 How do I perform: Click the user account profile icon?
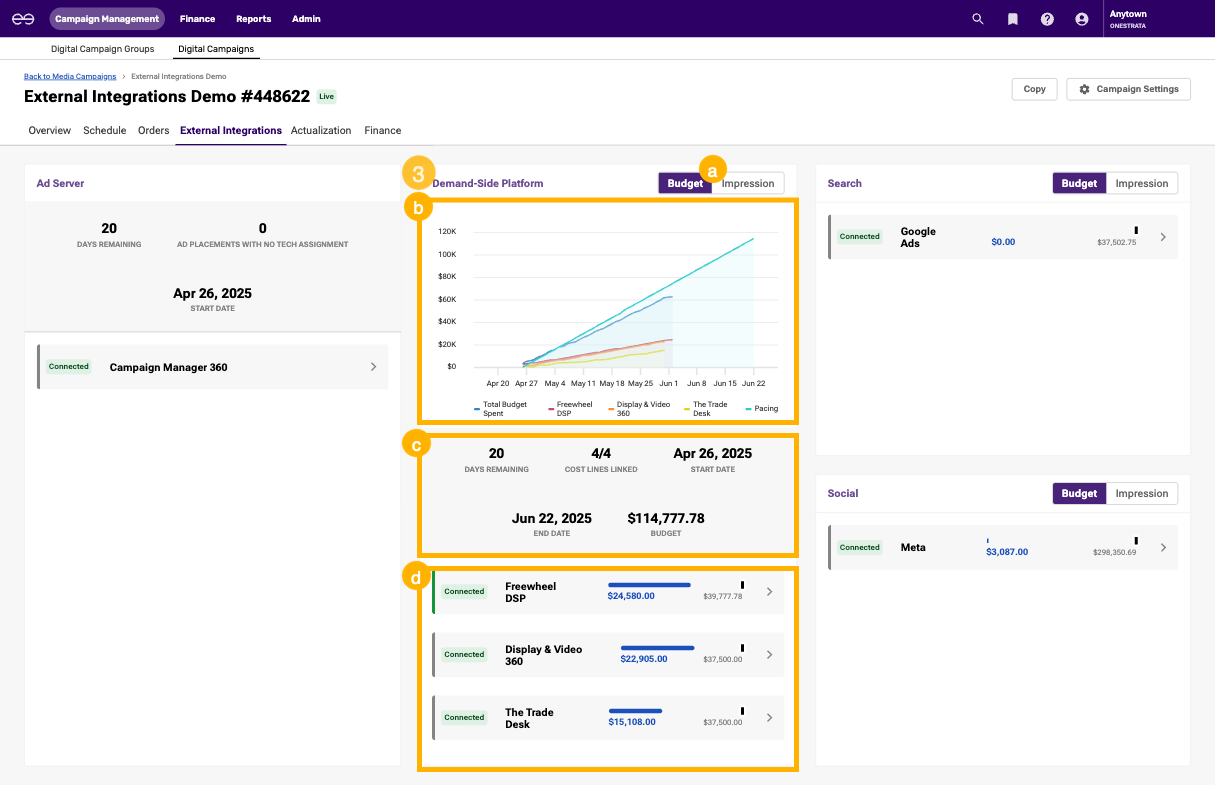tap(1081, 19)
